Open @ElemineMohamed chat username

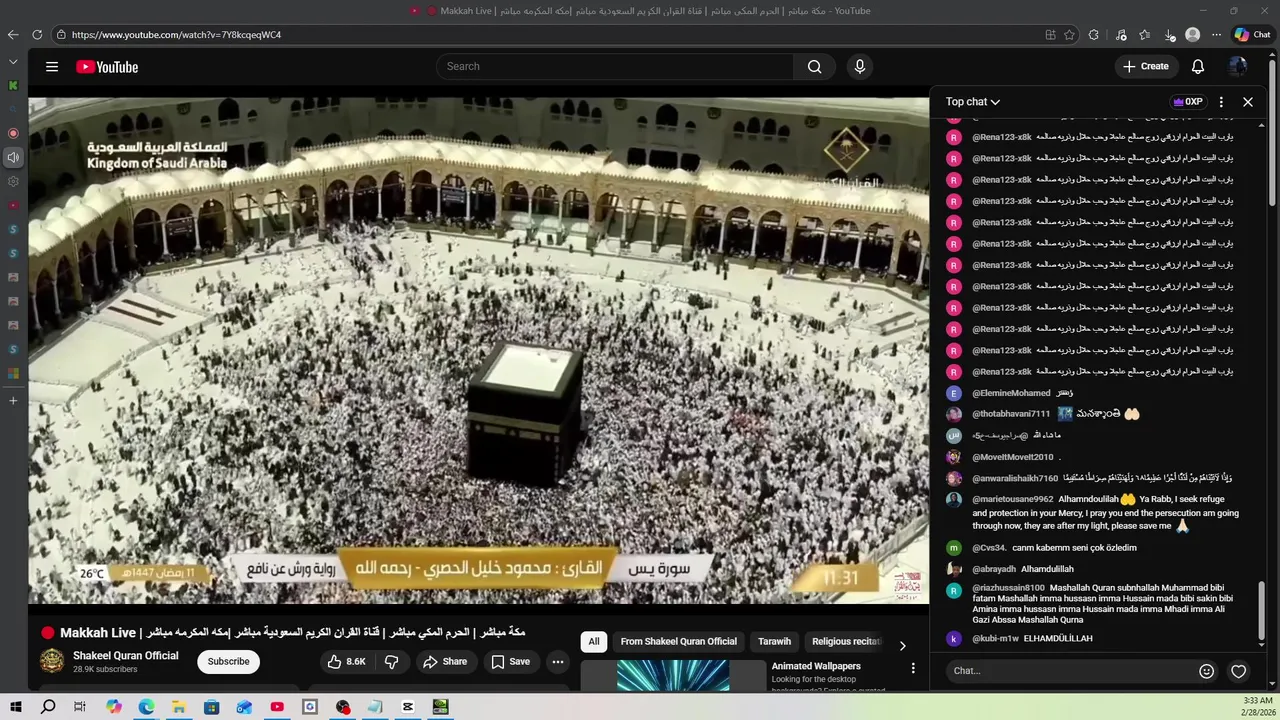pos(1011,393)
